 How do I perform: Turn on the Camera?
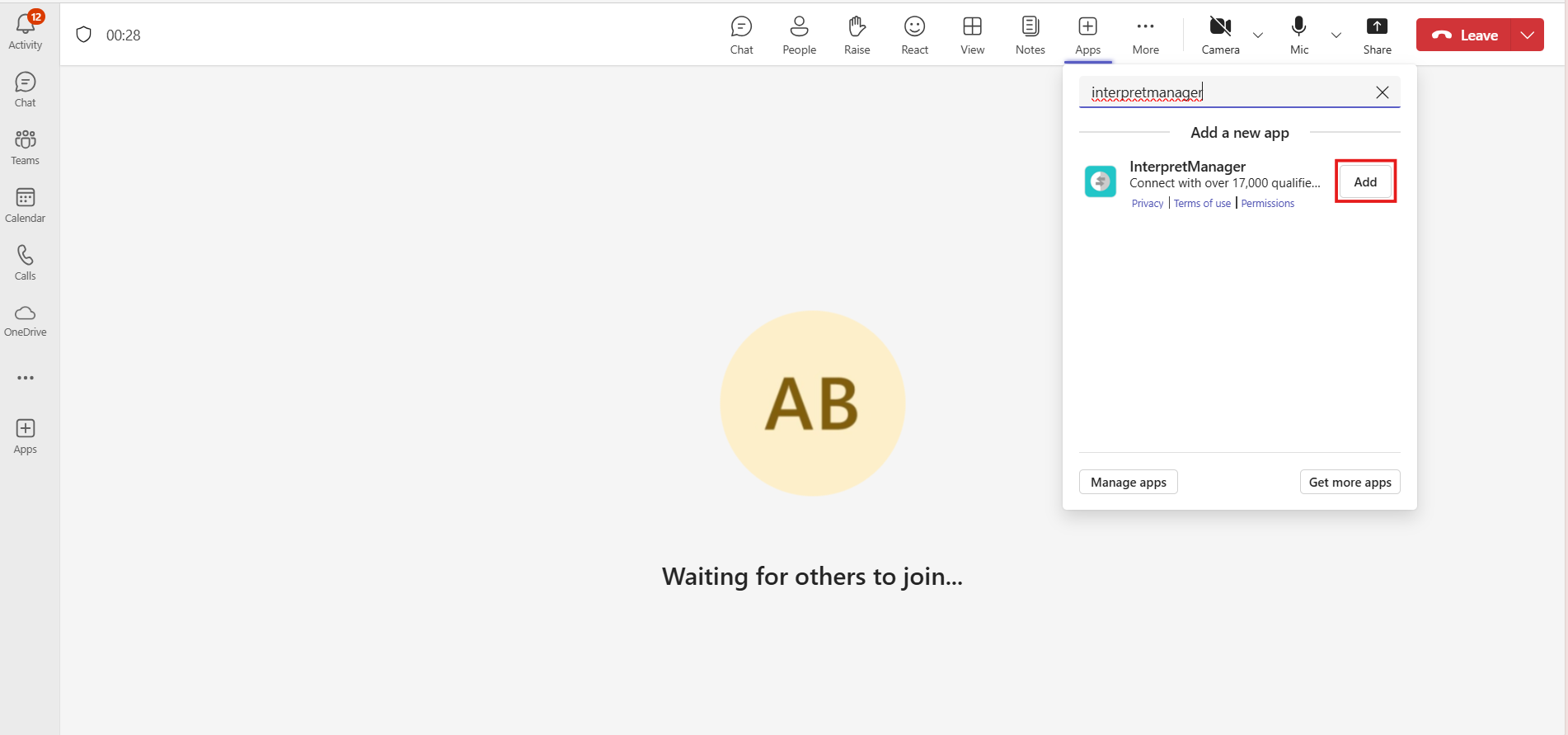coord(1220,35)
